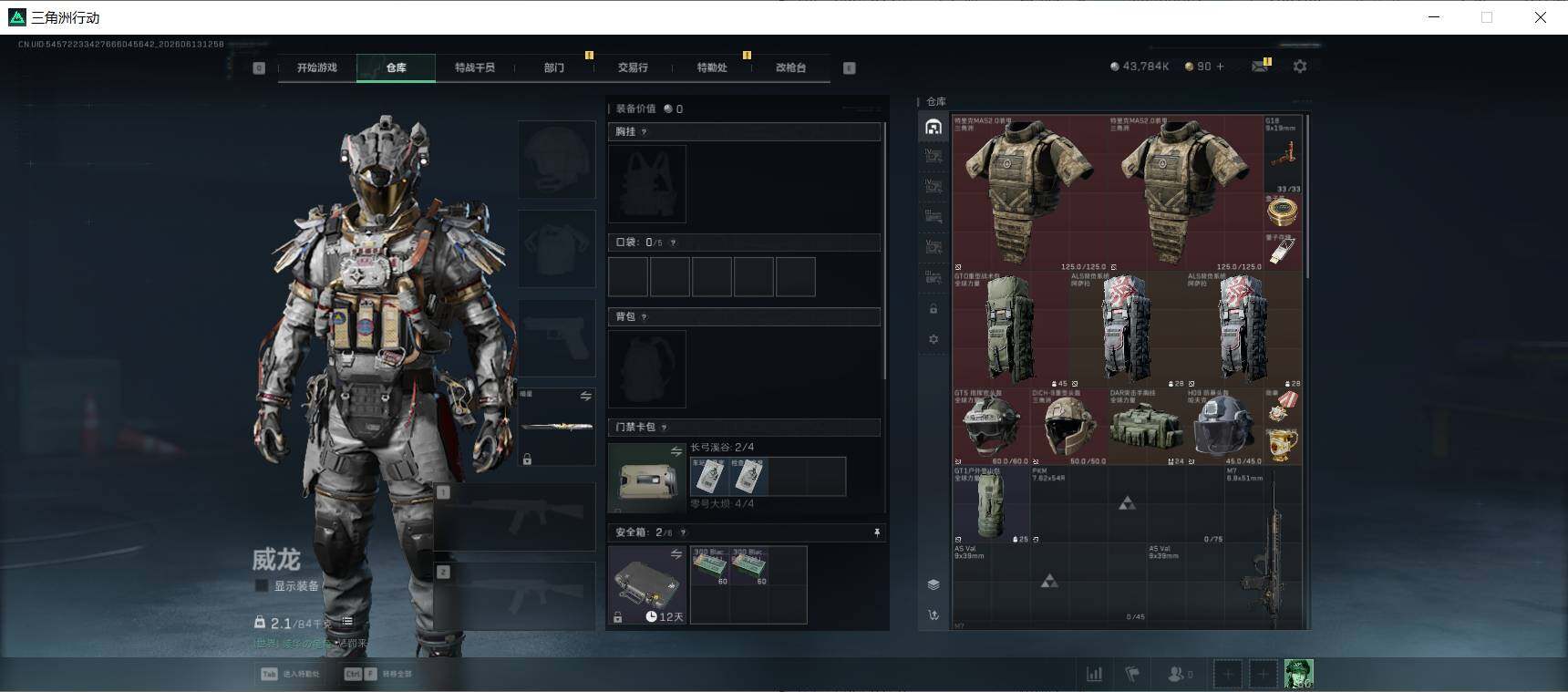Open game settings gear in top bar
Screen dimensions: 1568x692
[x=1300, y=67]
